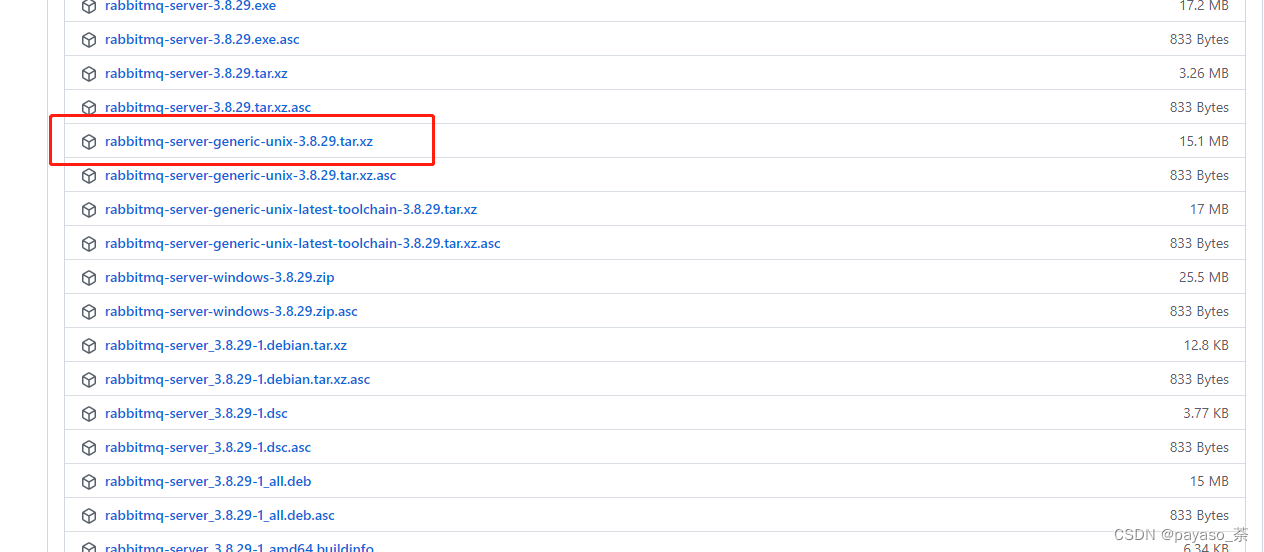Click 833 Bytes size of all.deb.asc row

pos(1199,516)
